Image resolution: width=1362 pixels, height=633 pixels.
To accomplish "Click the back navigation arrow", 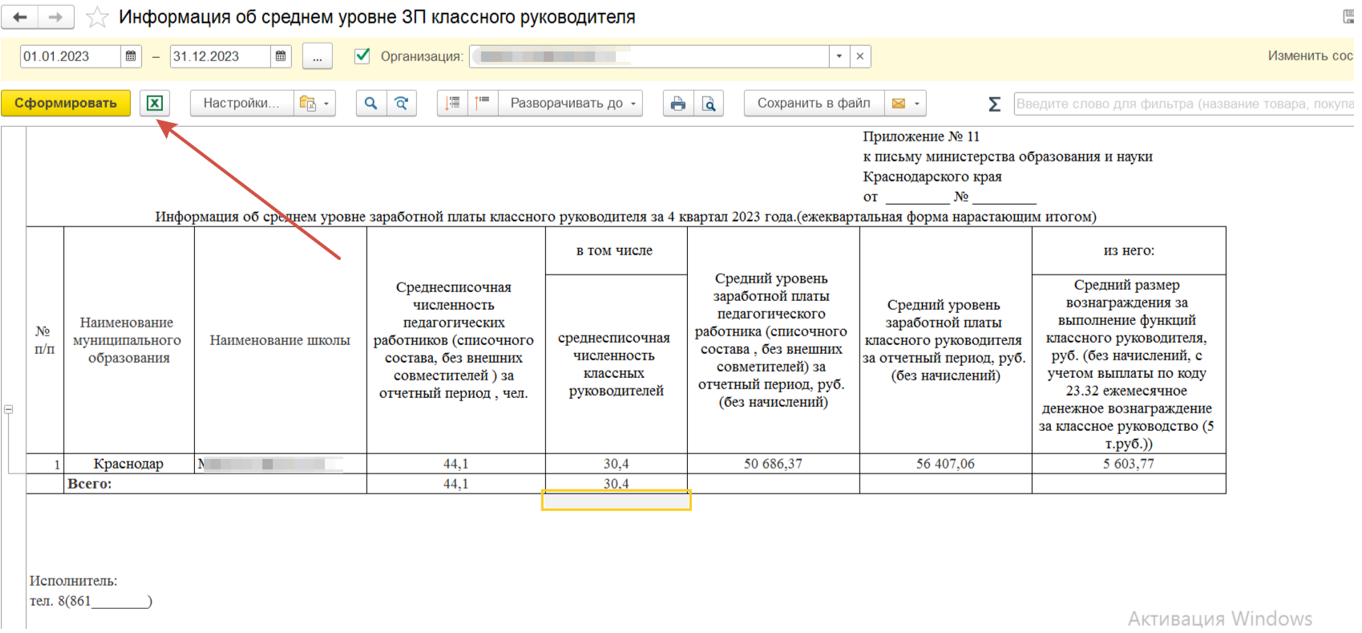I will (x=21, y=18).
